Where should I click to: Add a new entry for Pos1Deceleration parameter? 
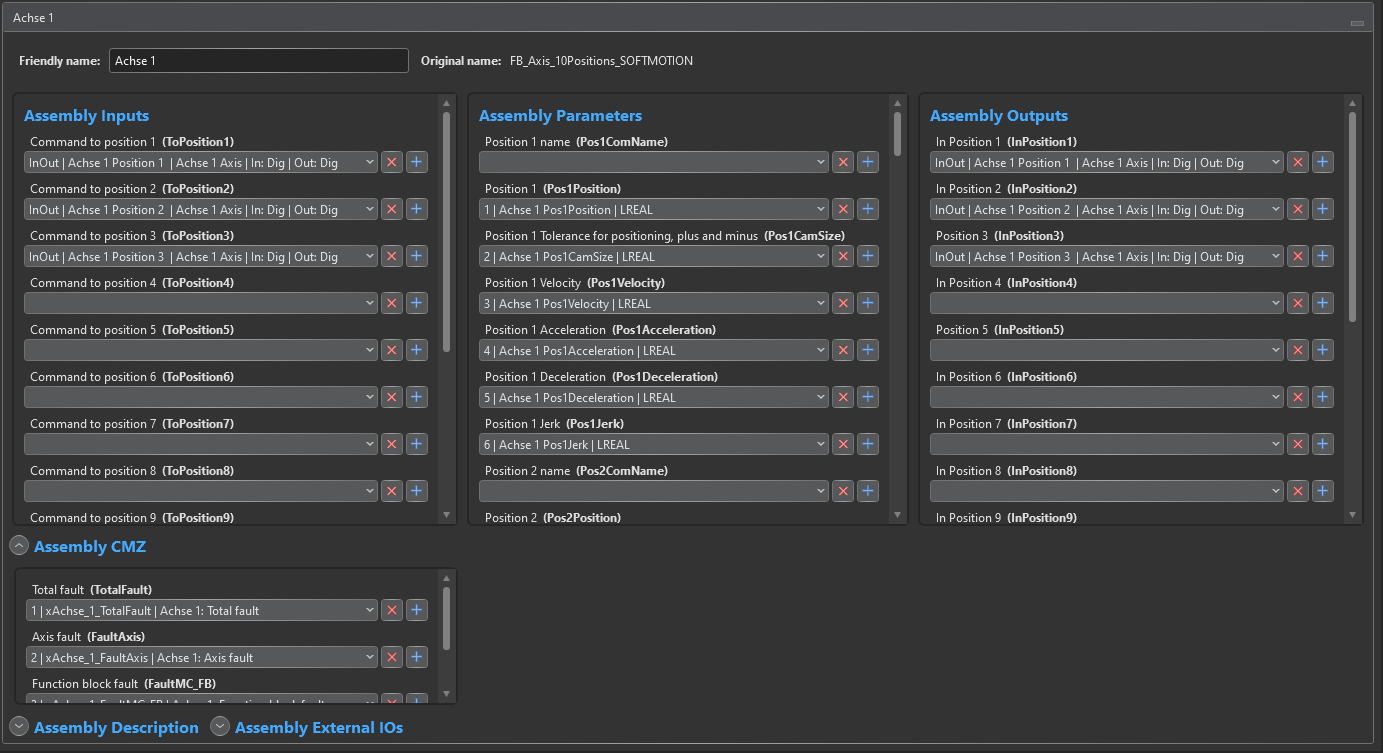click(x=868, y=397)
